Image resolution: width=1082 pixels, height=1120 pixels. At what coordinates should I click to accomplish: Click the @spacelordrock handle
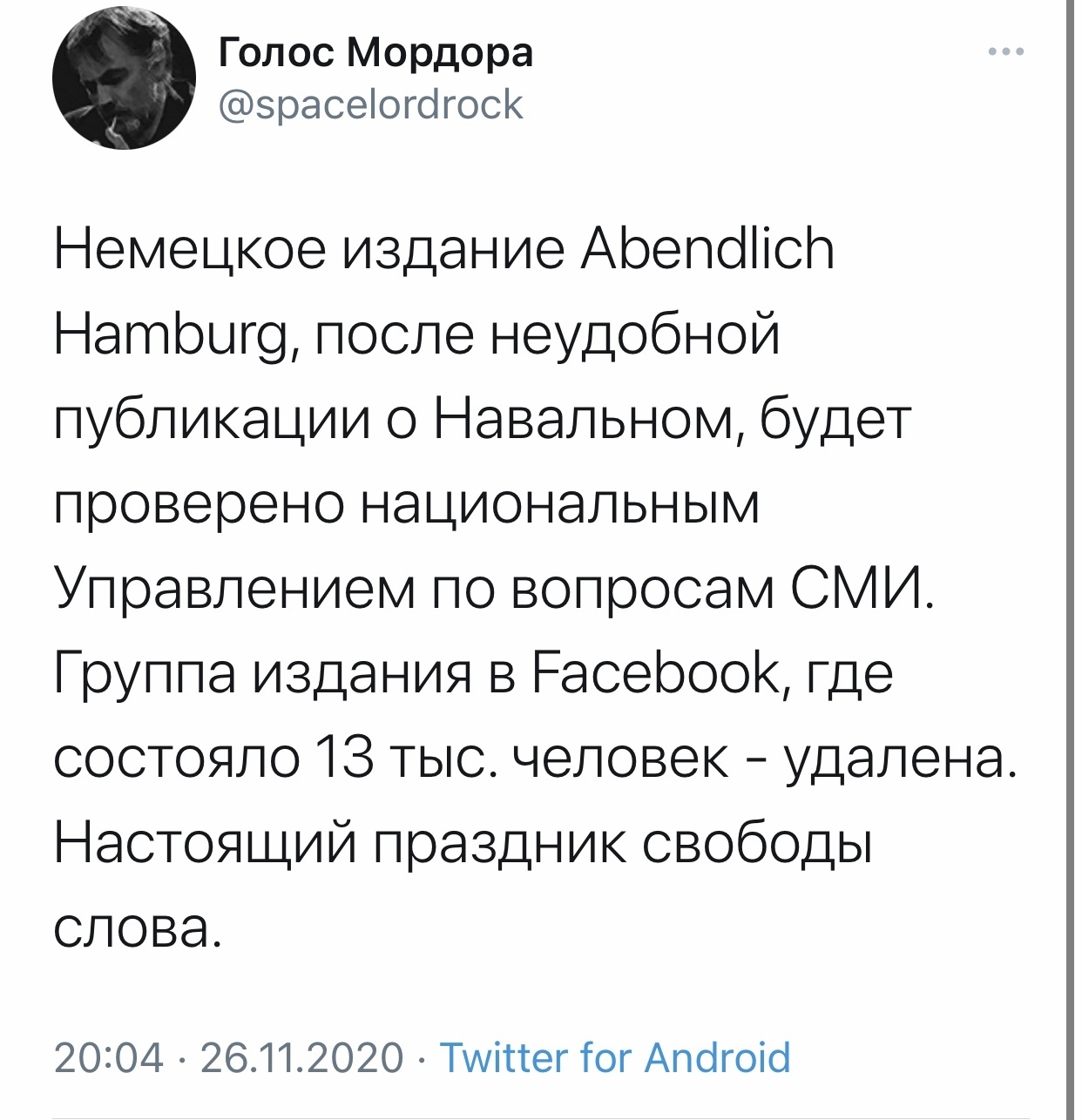pyautogui.click(x=370, y=105)
